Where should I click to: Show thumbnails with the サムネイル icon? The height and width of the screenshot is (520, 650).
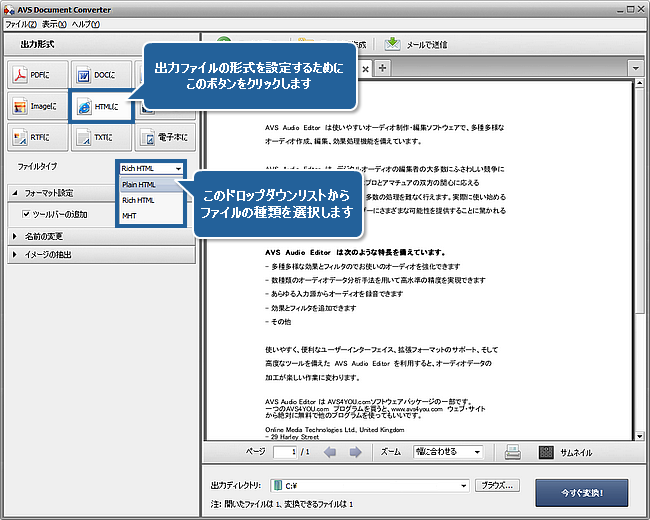[546, 452]
